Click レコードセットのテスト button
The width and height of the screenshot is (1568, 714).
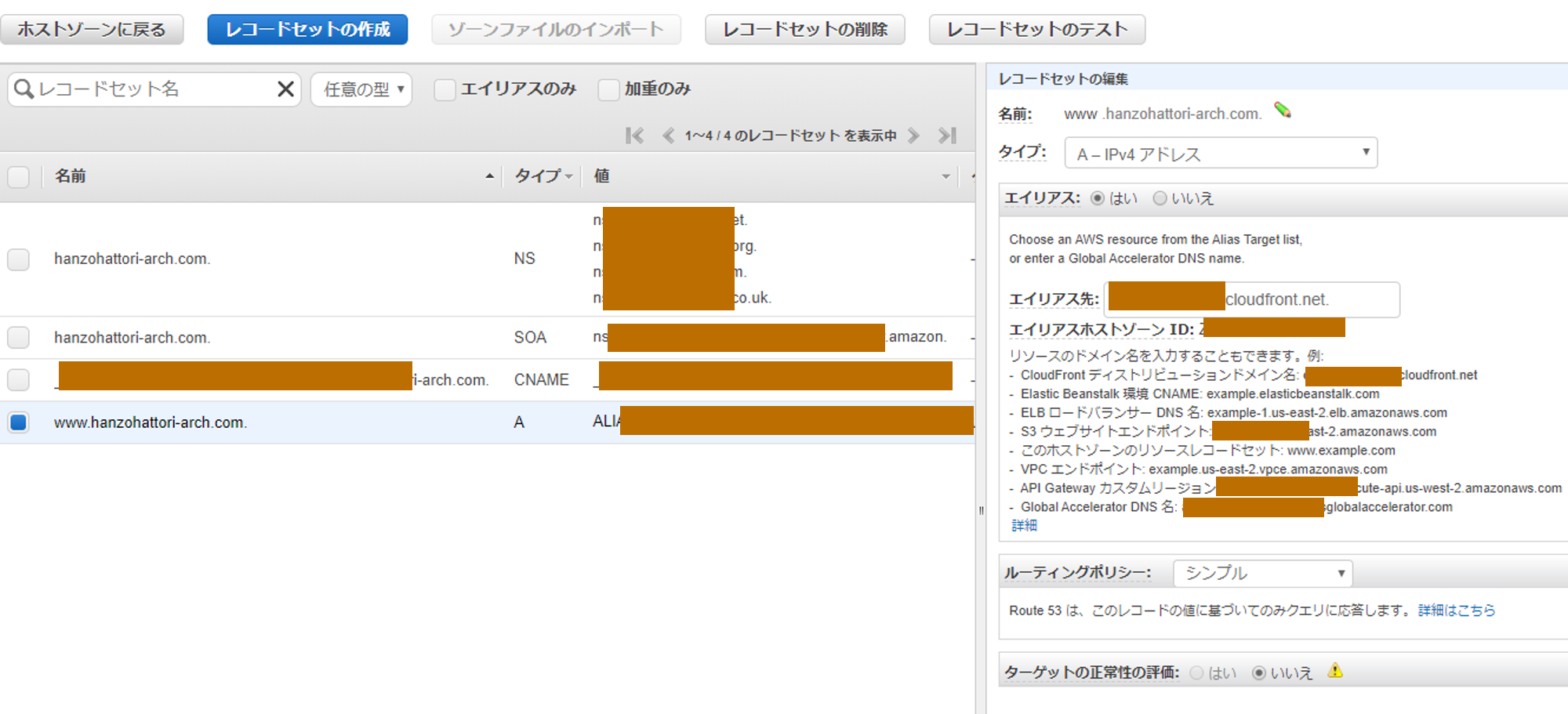point(1037,30)
